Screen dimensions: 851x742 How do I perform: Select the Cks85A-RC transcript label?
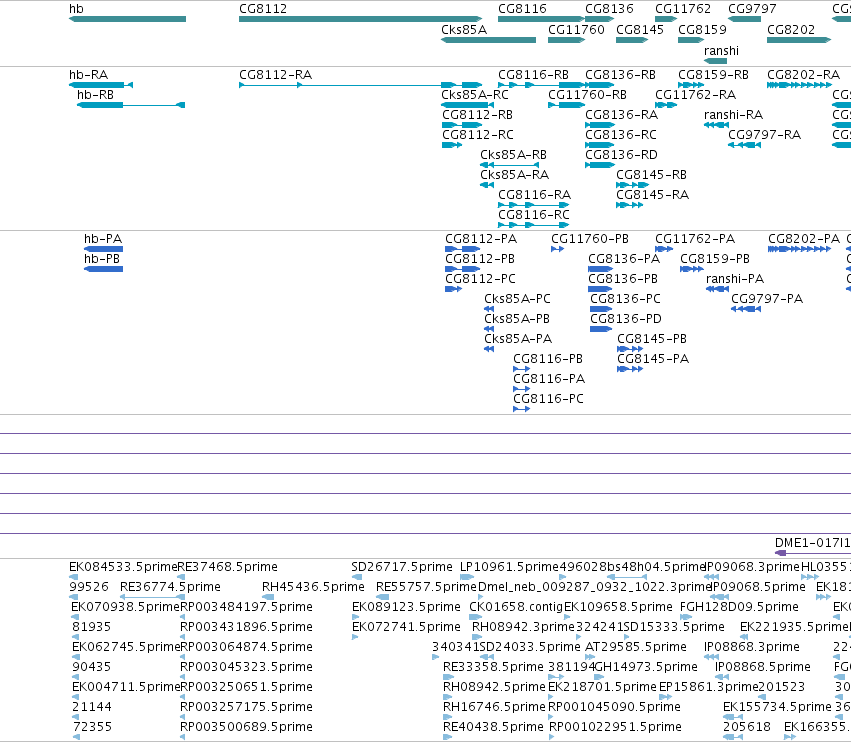point(475,95)
